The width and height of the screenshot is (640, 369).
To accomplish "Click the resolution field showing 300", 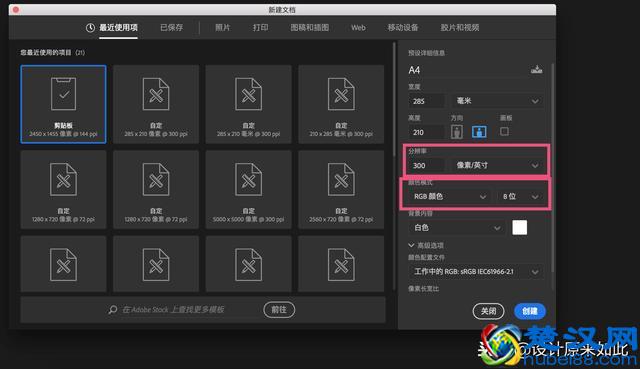I will tap(427, 165).
